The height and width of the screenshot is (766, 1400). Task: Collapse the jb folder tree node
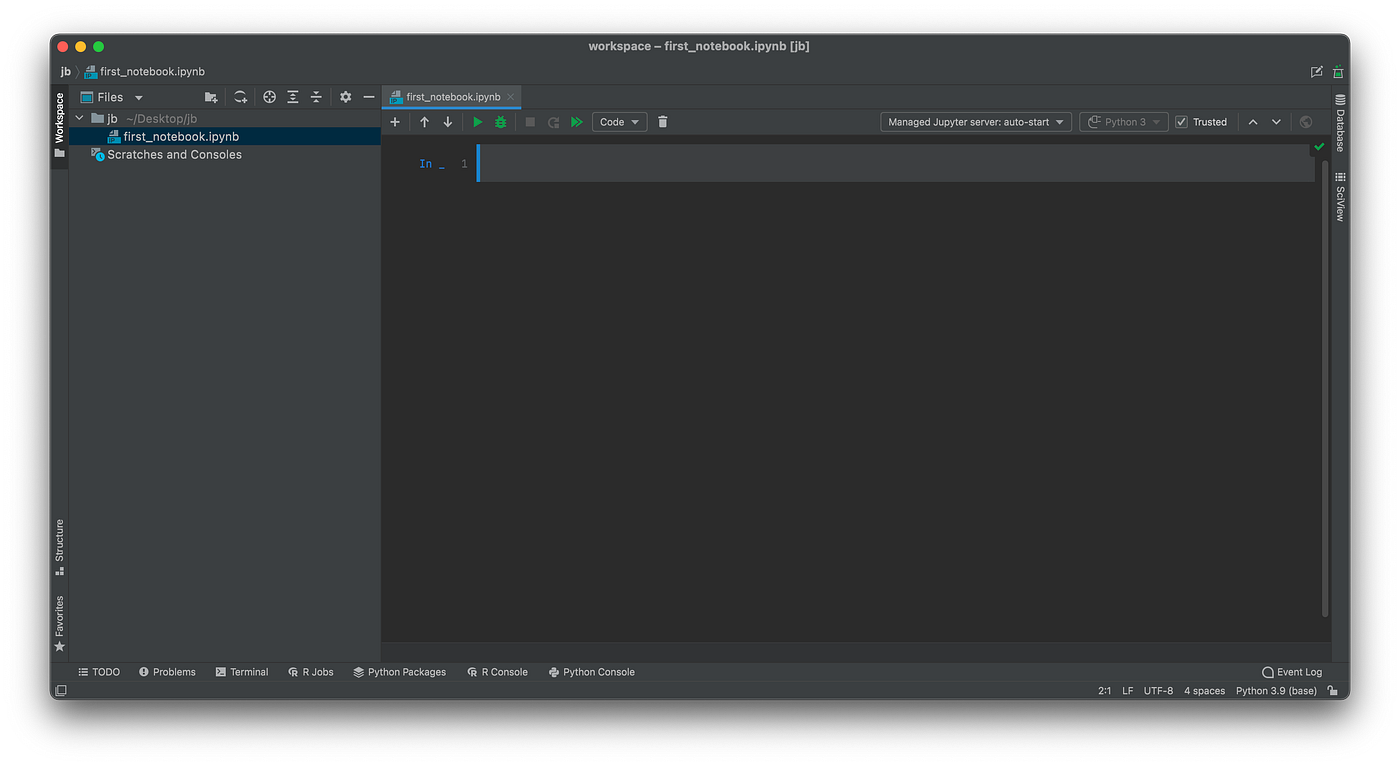[80, 118]
